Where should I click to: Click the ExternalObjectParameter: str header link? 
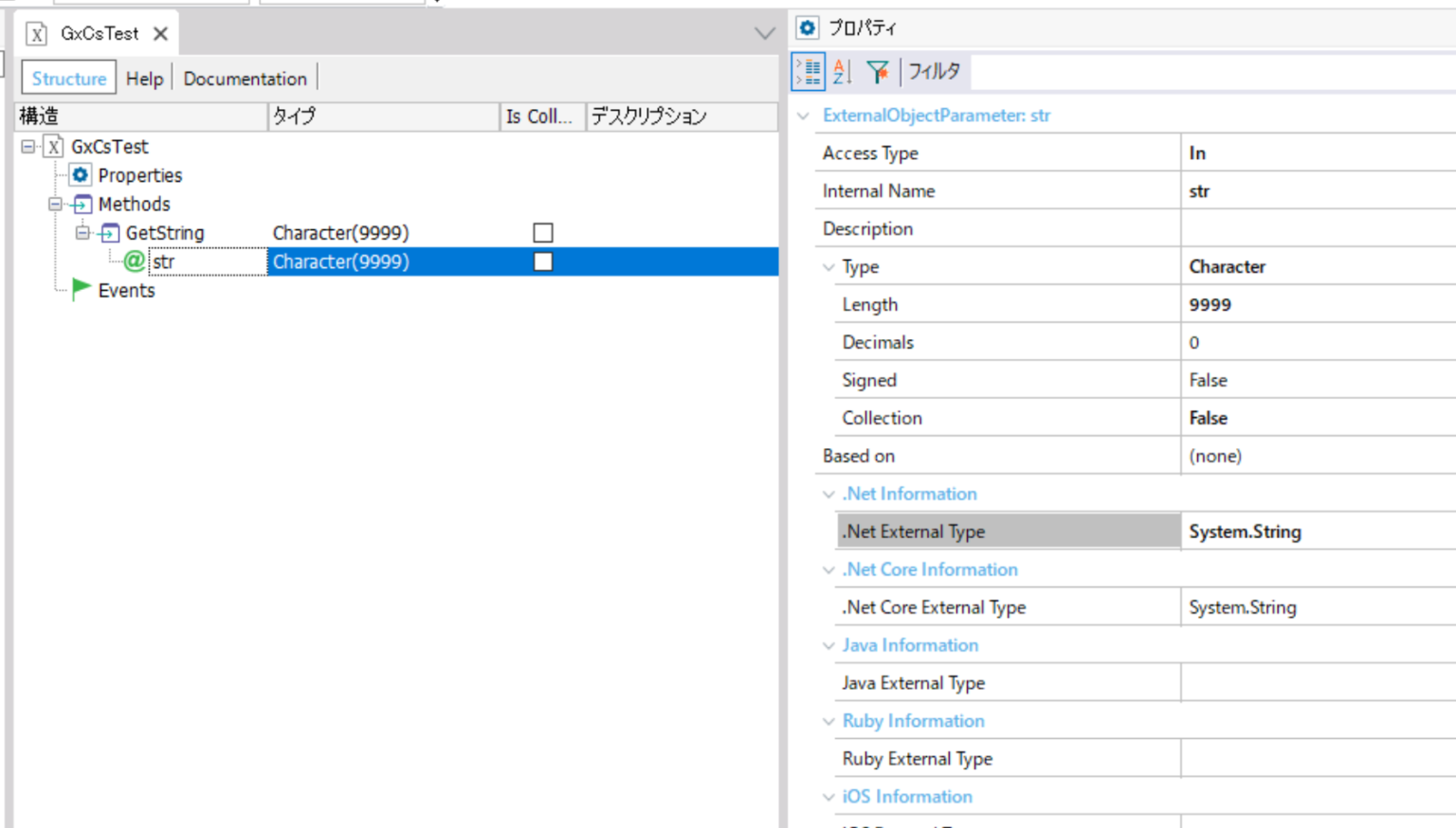pyautogui.click(x=937, y=115)
